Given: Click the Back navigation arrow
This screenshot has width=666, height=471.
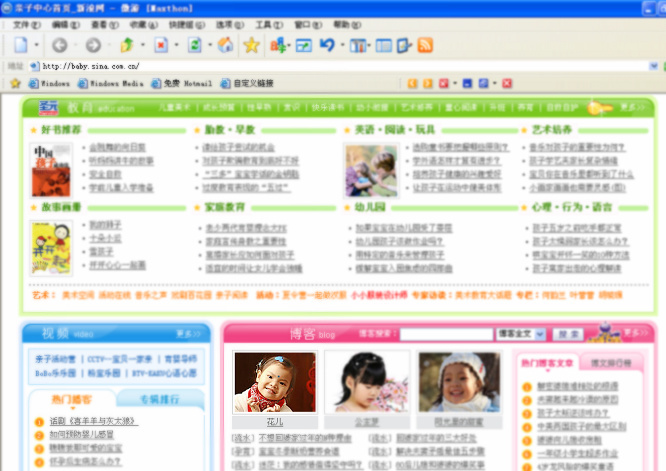Looking at the screenshot, I should coord(59,45).
